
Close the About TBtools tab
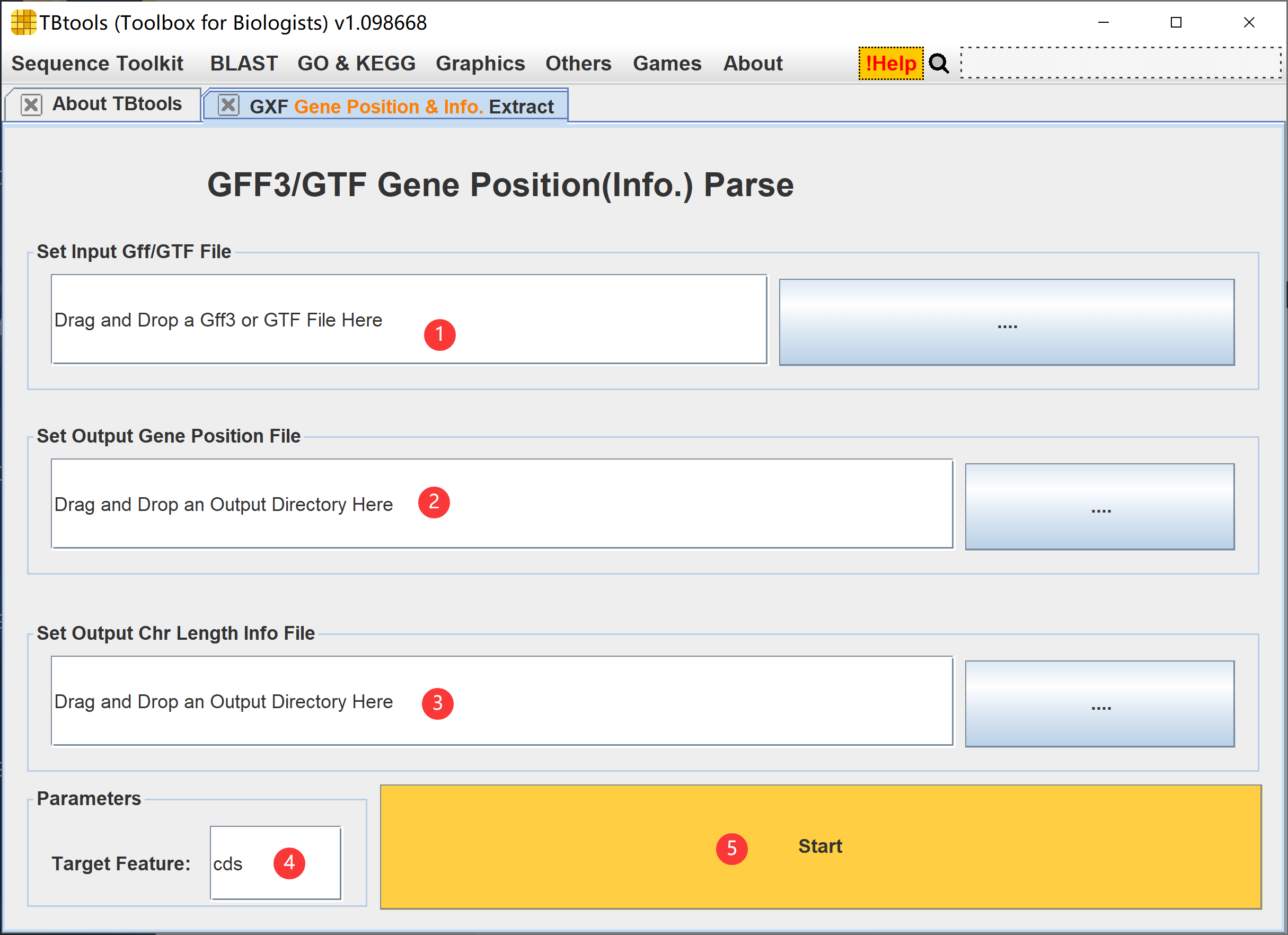tap(31, 105)
